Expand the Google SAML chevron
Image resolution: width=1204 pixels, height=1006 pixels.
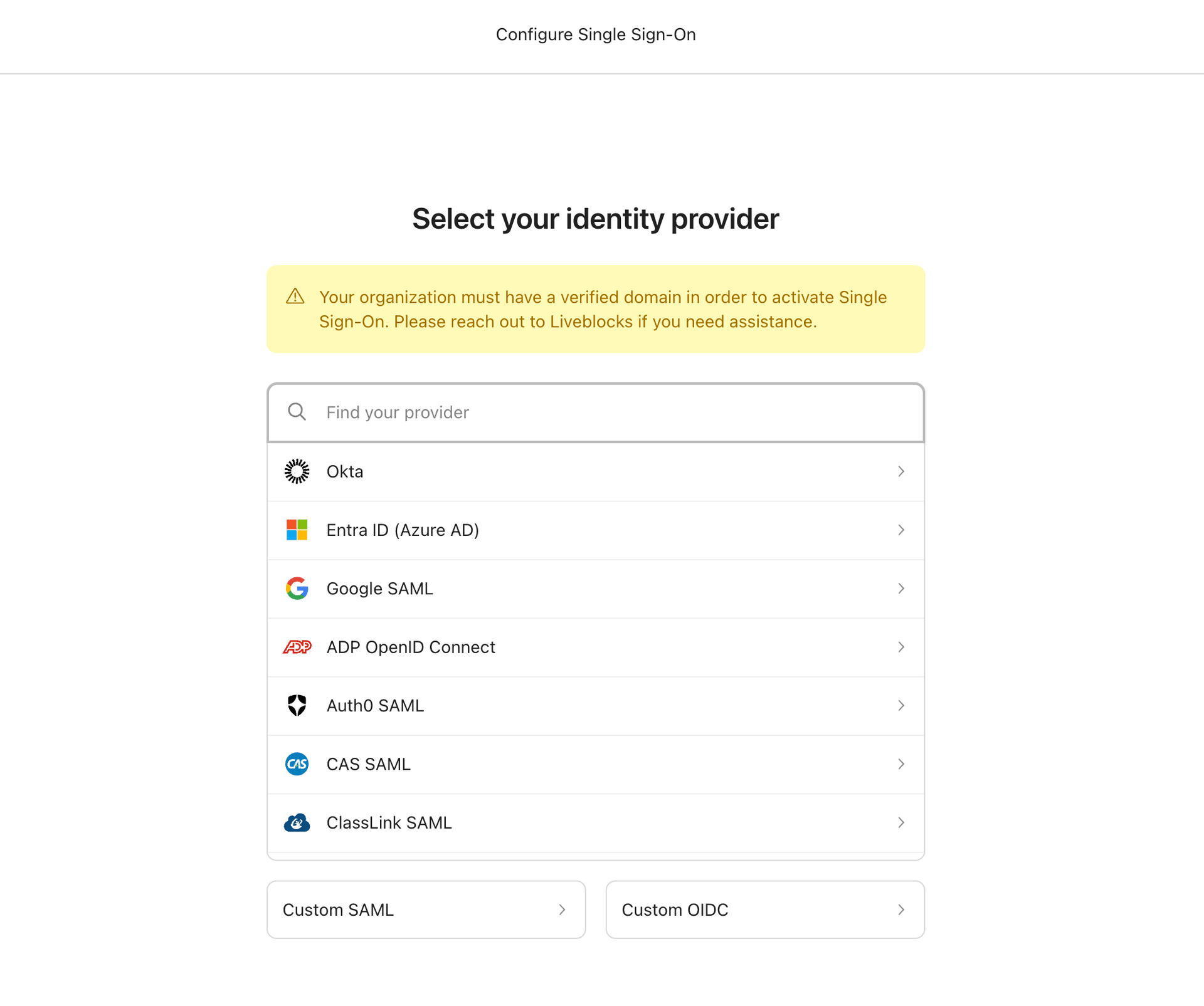902,589
